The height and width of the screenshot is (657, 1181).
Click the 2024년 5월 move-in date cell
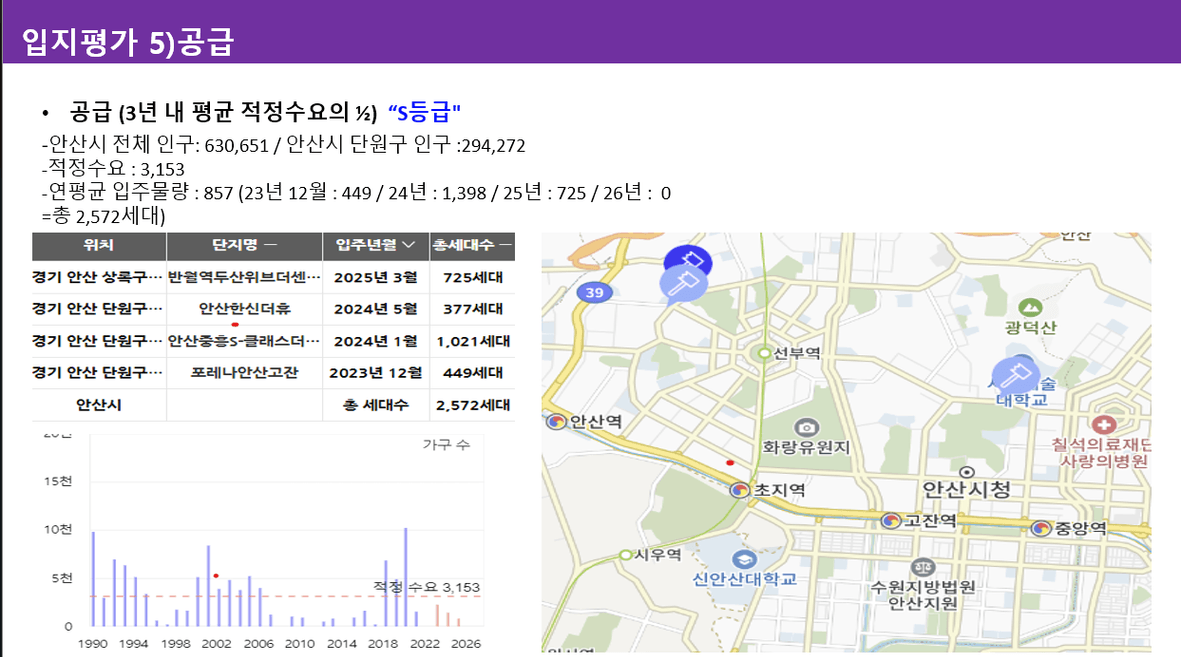click(376, 309)
